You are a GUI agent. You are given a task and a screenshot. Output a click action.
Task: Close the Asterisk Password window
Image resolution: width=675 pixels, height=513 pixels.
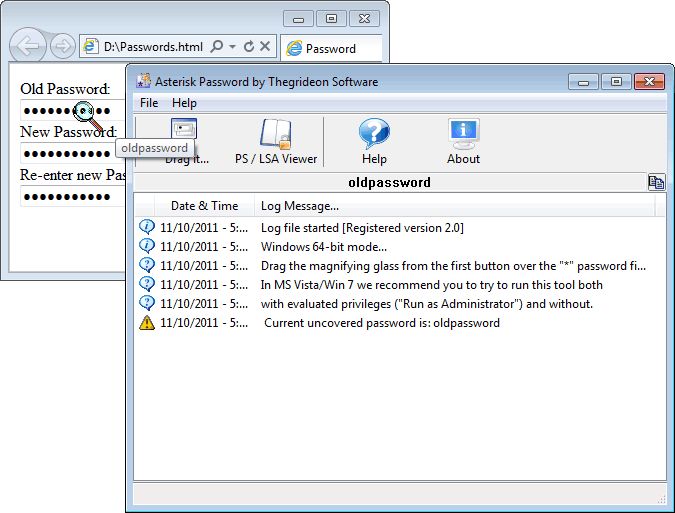click(649, 81)
